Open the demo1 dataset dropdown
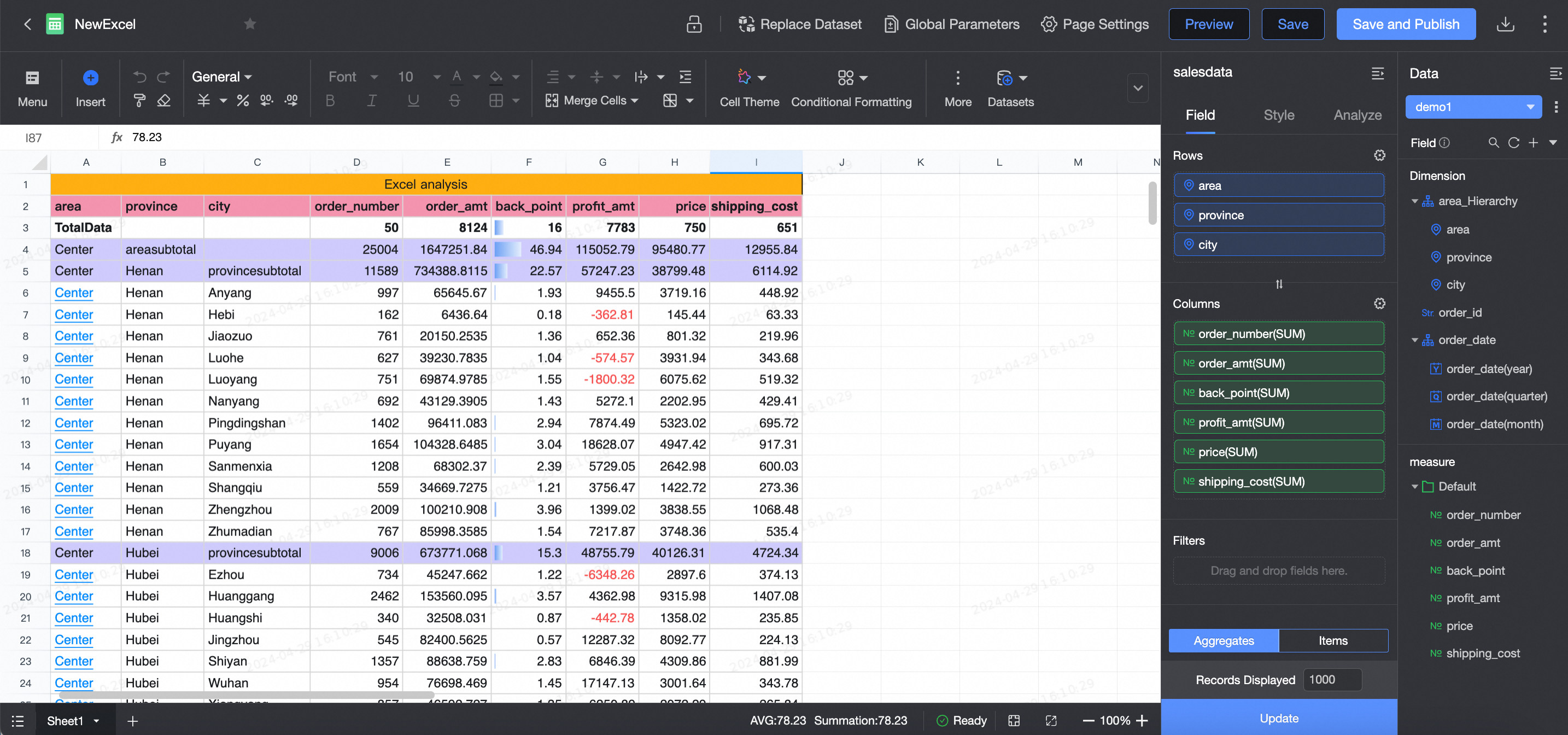Viewport: 1568px width, 735px height. click(x=1473, y=107)
